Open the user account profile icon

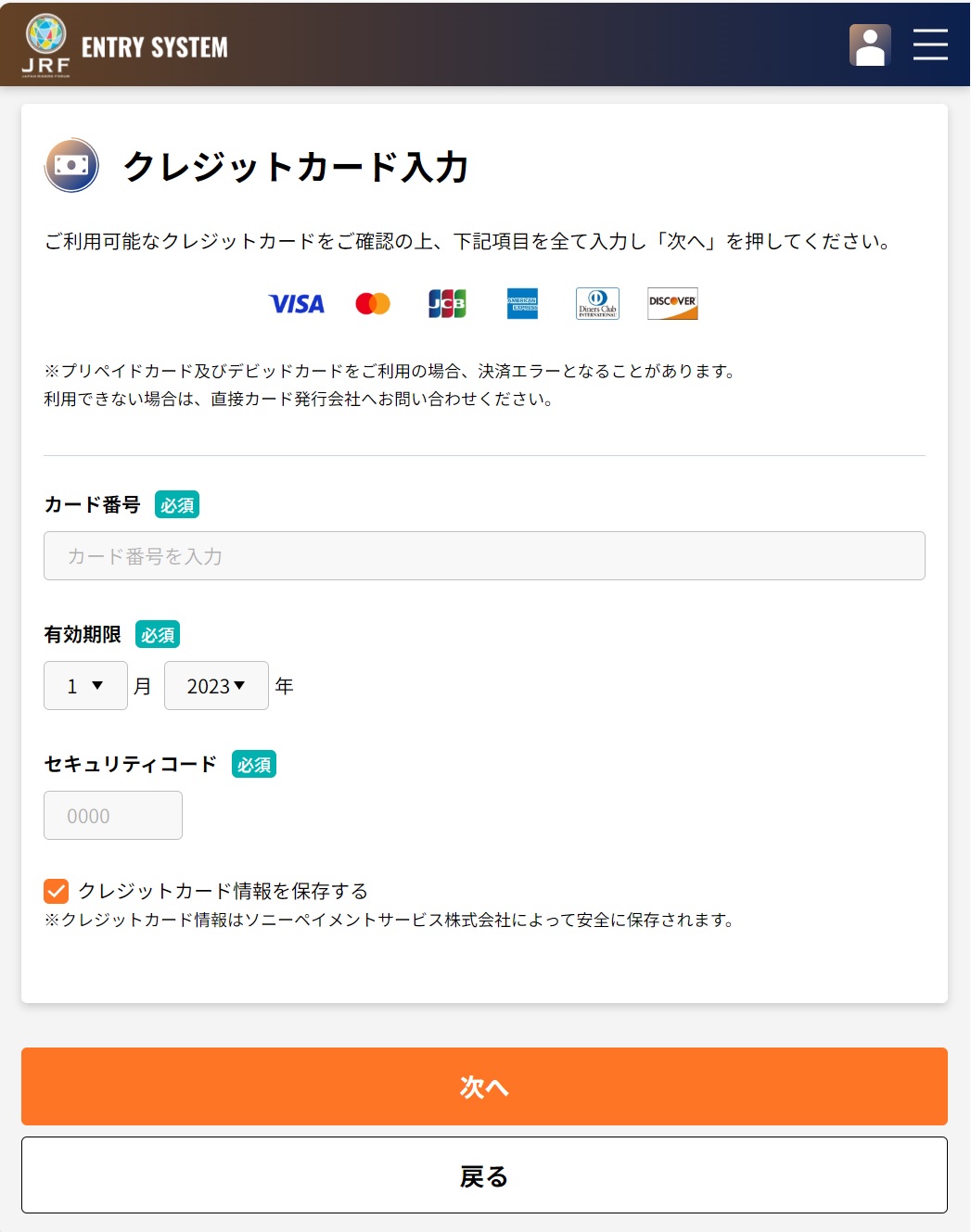[x=869, y=44]
